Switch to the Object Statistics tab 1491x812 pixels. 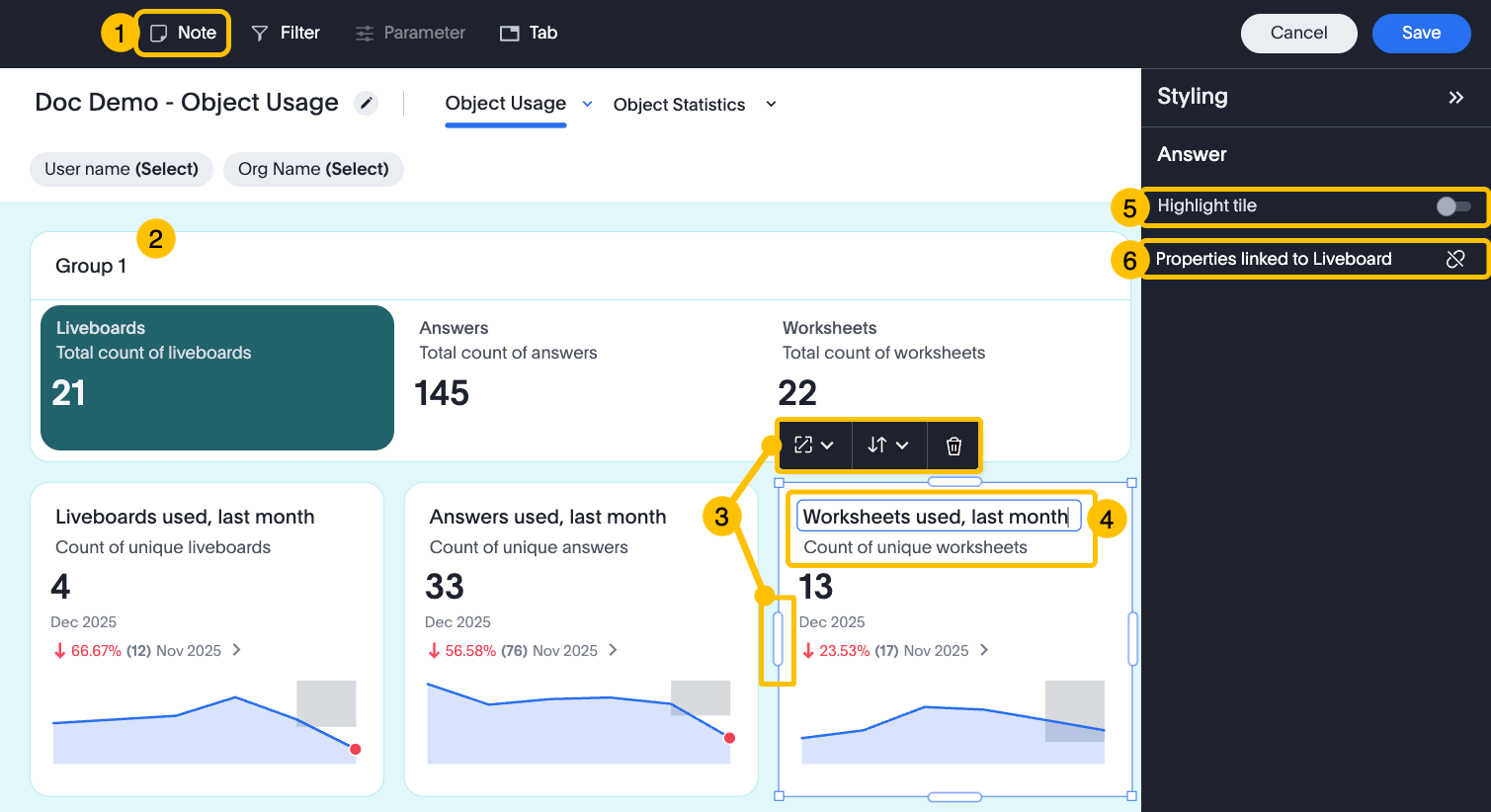tap(679, 105)
